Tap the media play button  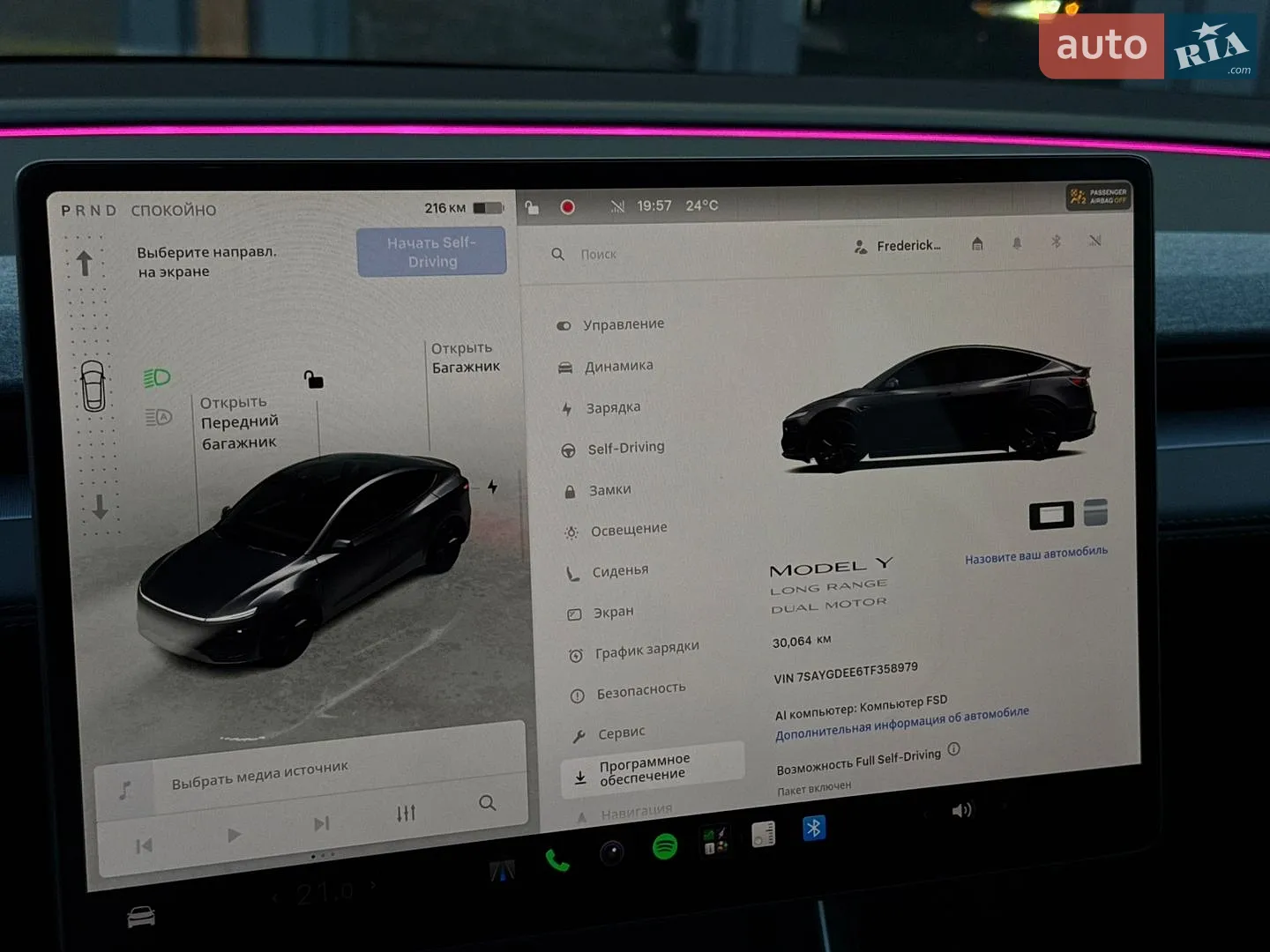[x=234, y=834]
